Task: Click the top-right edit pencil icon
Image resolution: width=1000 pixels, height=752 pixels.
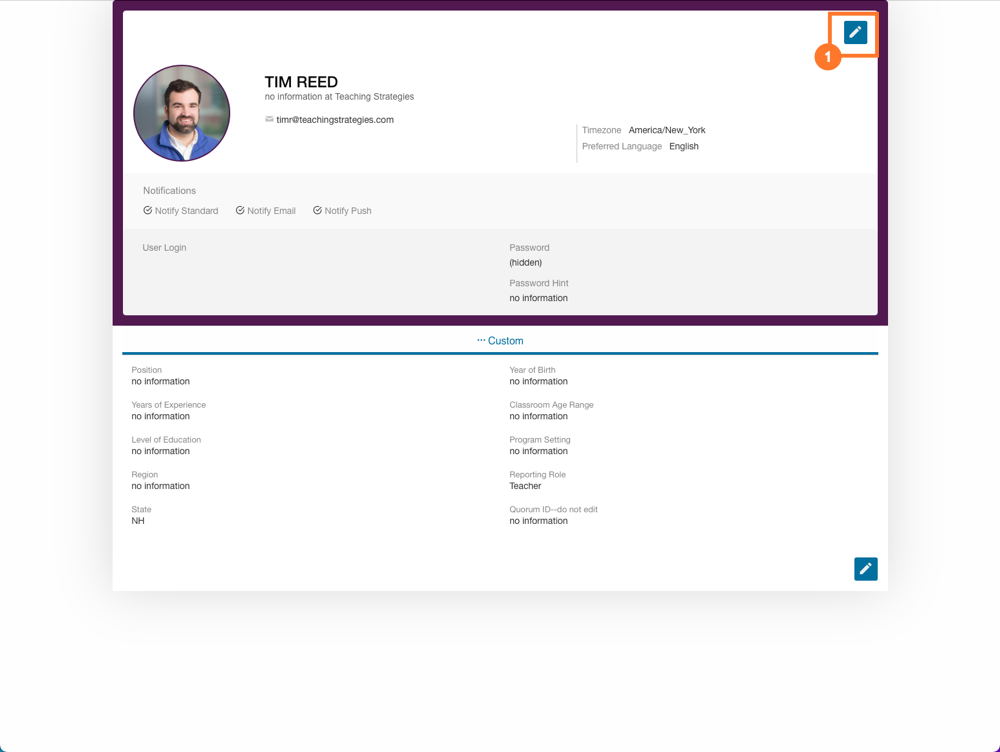Action: tap(854, 31)
